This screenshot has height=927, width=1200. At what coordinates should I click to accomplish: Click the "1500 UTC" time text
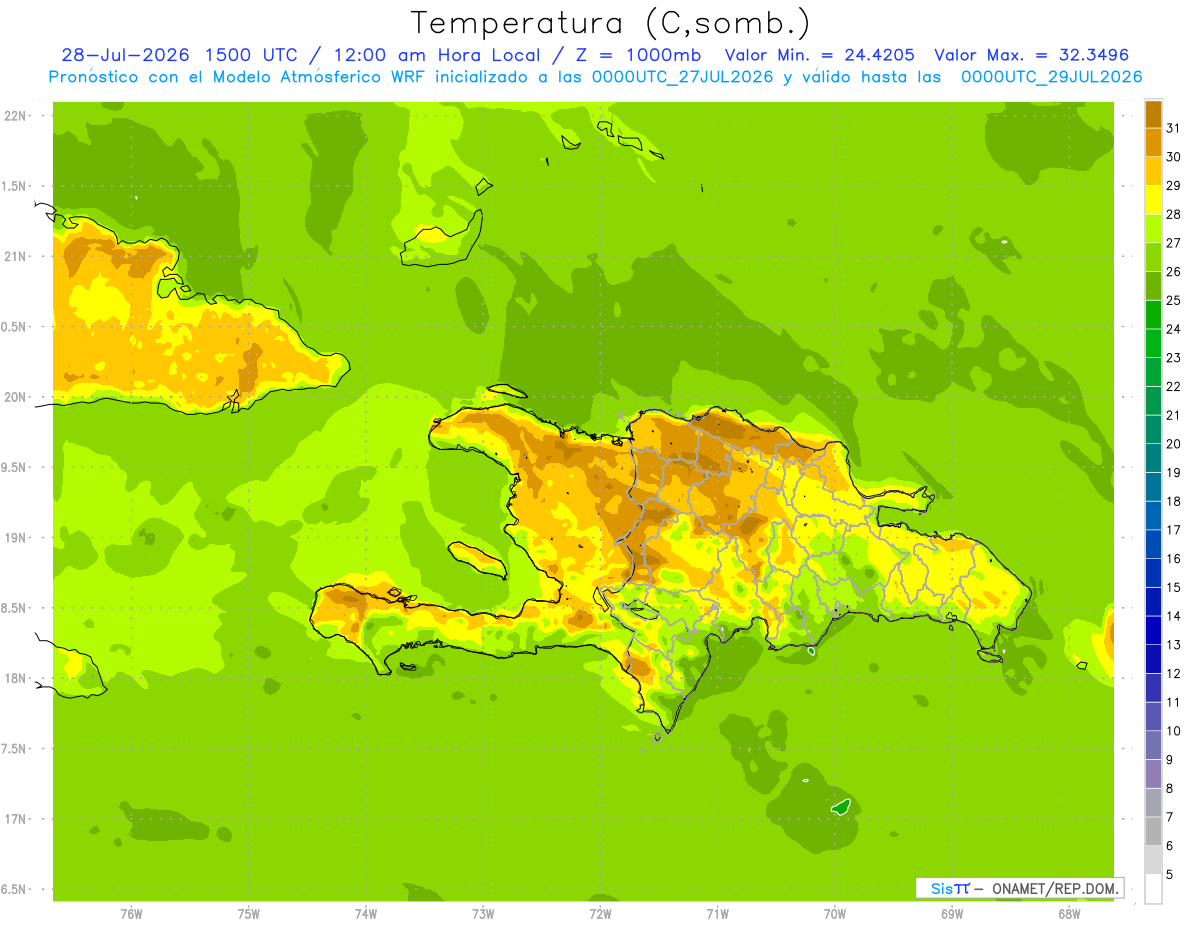point(251,55)
